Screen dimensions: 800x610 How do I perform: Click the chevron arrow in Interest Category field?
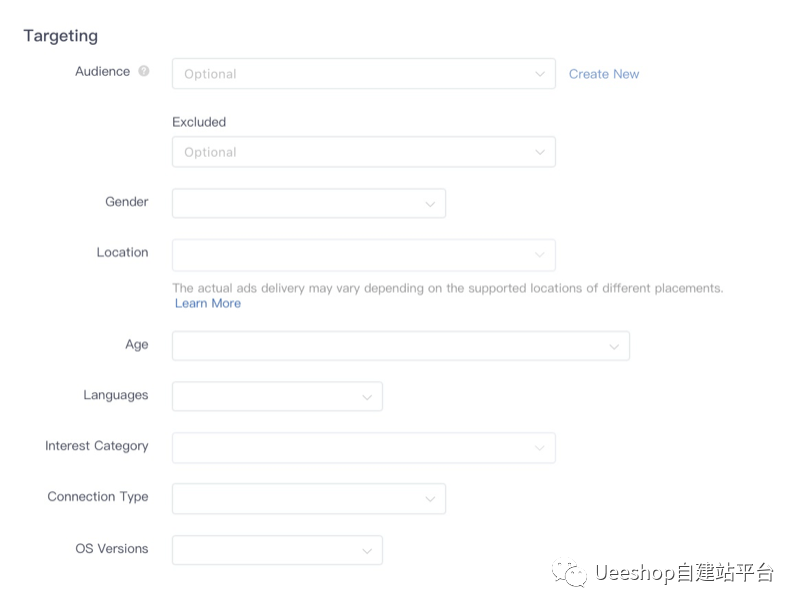pos(540,448)
